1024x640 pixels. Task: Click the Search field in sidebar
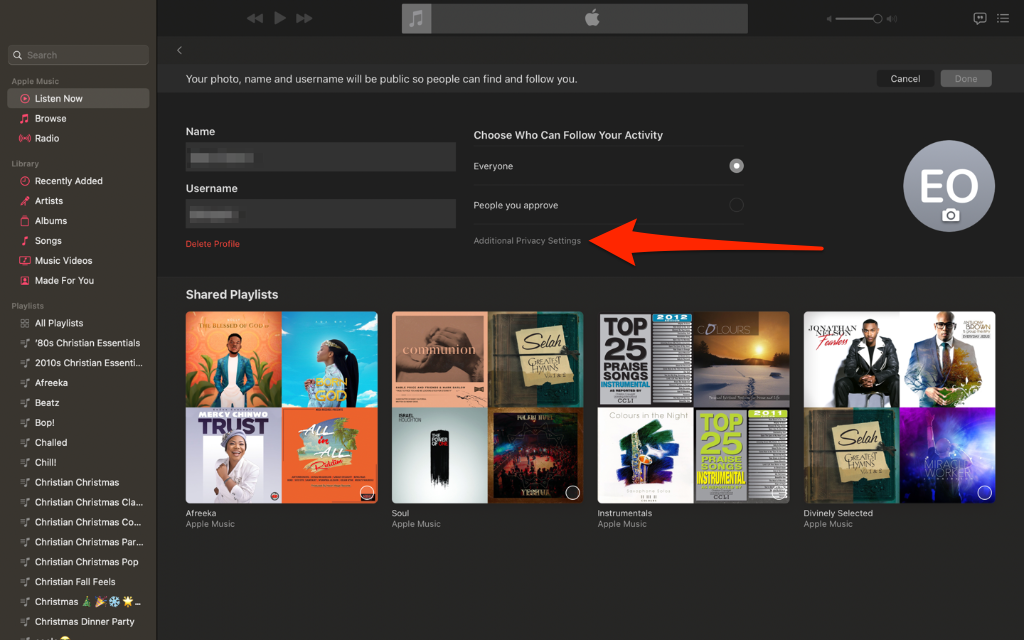[x=78, y=55]
